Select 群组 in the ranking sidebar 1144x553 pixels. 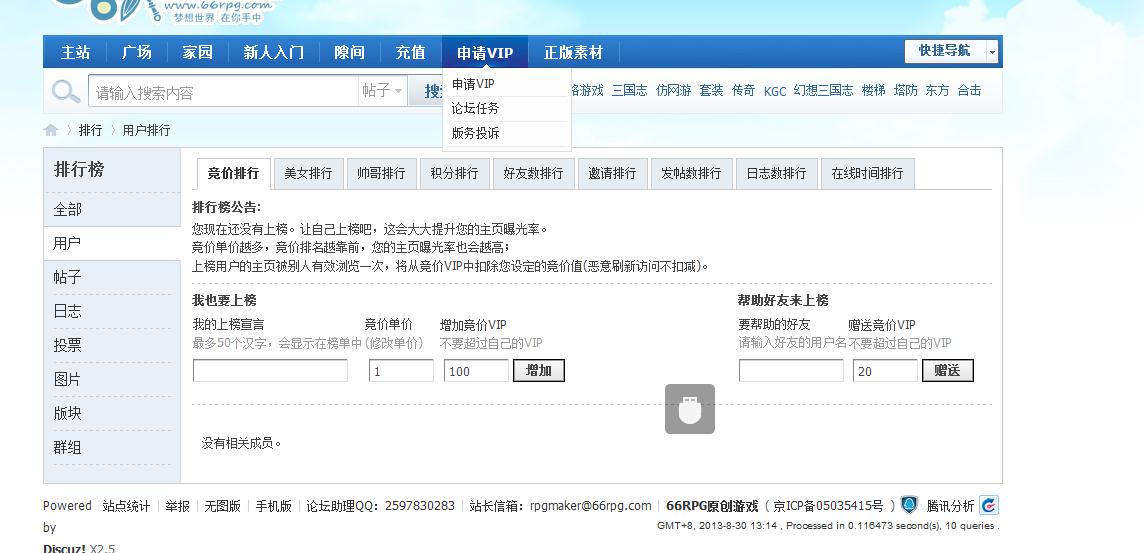pyautogui.click(x=112, y=447)
